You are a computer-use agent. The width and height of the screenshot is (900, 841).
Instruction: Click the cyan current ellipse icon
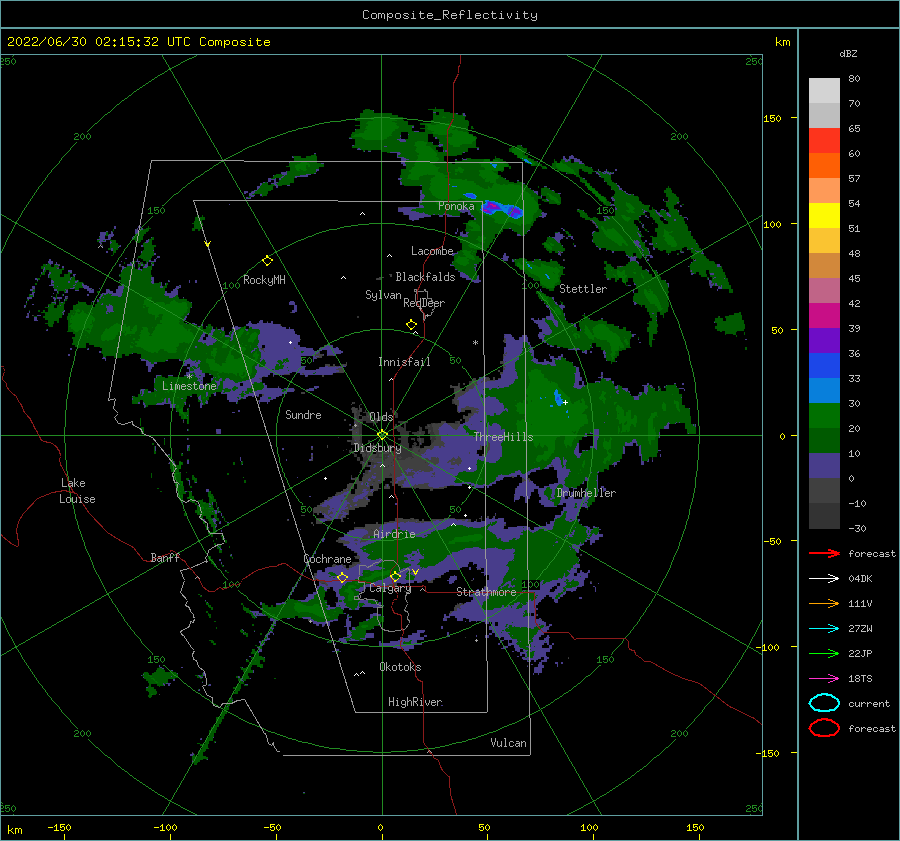tap(824, 703)
